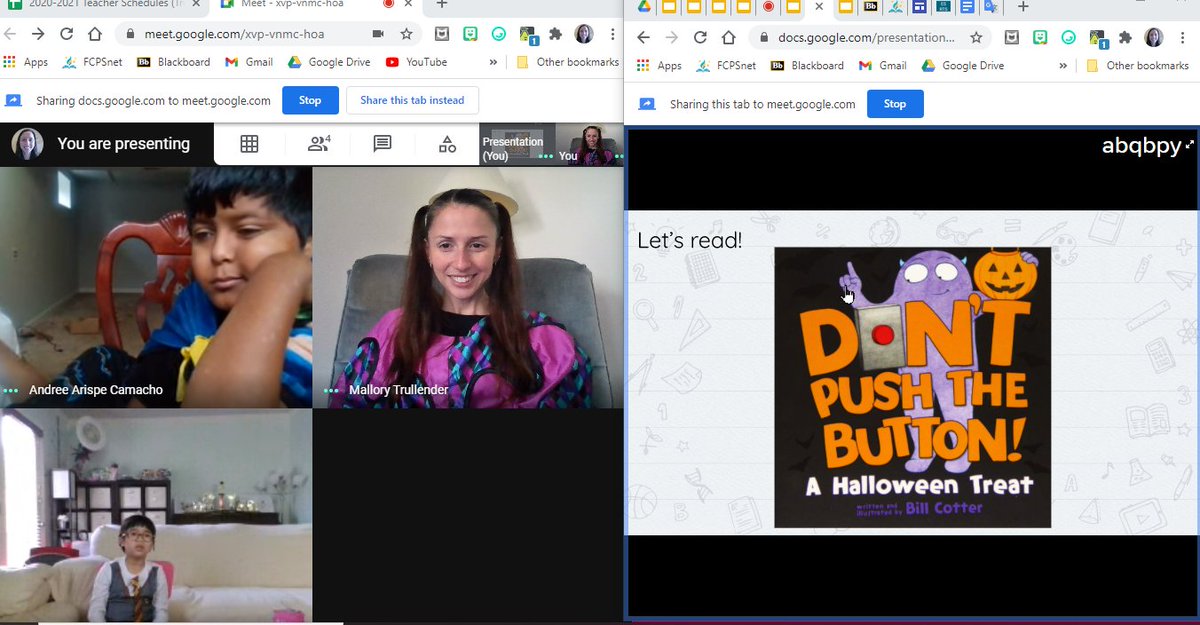Open FCPSnet bookmark in presentation window
1200x625 pixels.
pyautogui.click(x=725, y=66)
